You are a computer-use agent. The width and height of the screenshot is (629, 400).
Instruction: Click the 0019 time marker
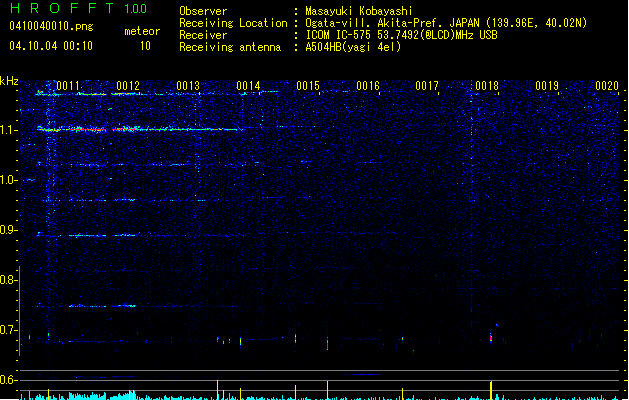547,86
